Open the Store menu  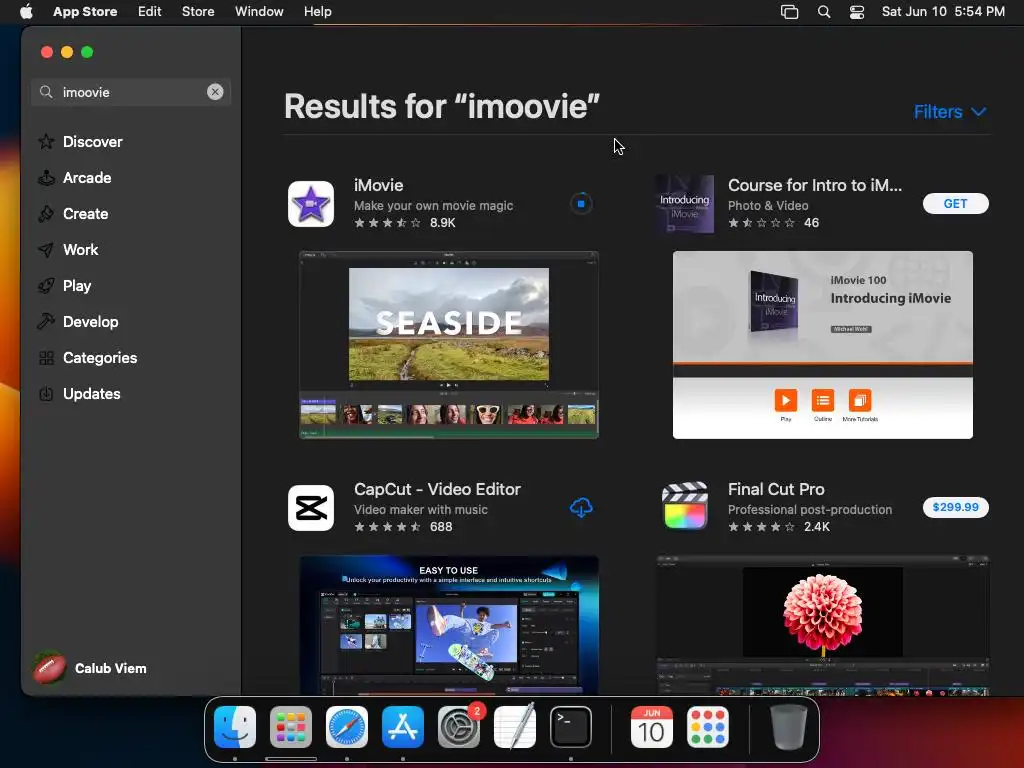[198, 12]
